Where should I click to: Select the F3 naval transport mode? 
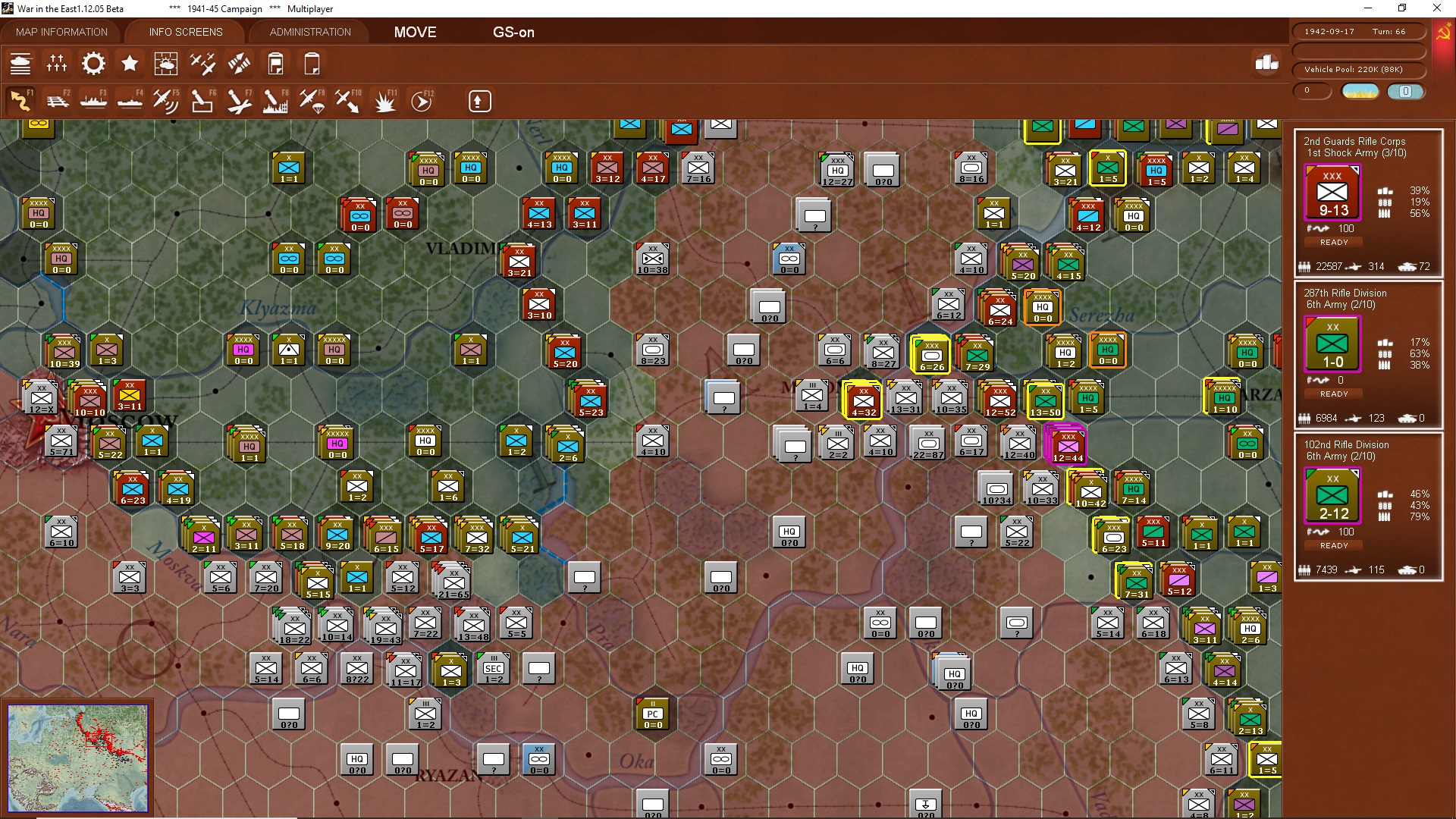point(93,101)
